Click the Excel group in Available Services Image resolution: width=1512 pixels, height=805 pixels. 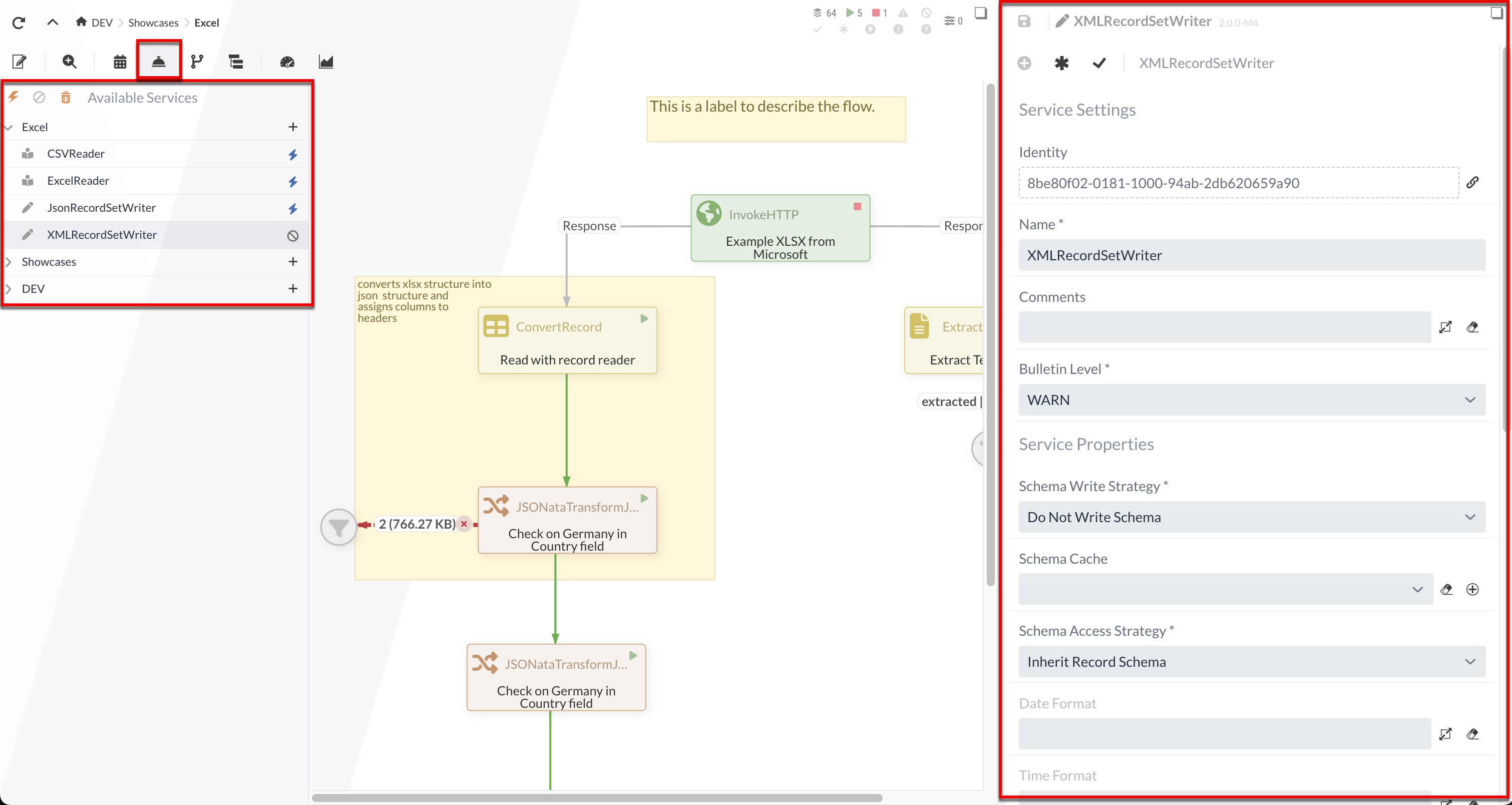[34, 126]
